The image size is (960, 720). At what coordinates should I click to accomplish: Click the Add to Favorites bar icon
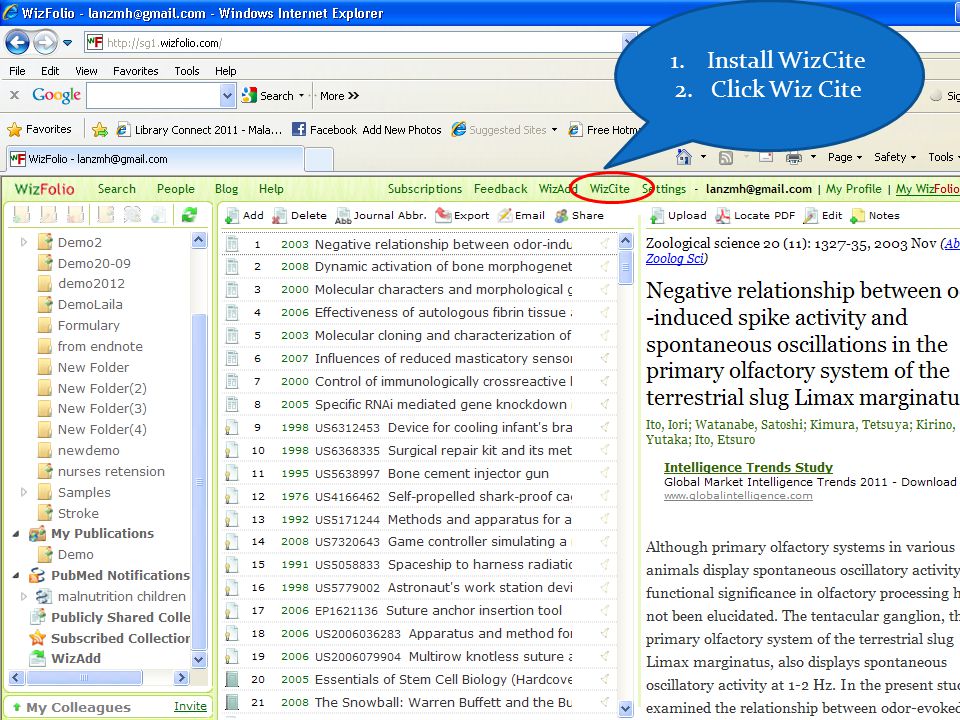point(100,129)
